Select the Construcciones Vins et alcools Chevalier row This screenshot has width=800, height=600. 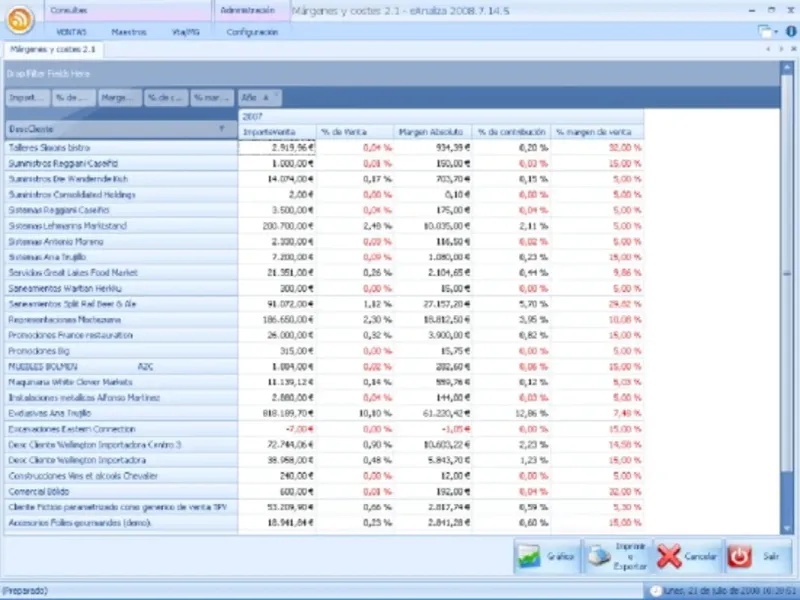click(120, 476)
